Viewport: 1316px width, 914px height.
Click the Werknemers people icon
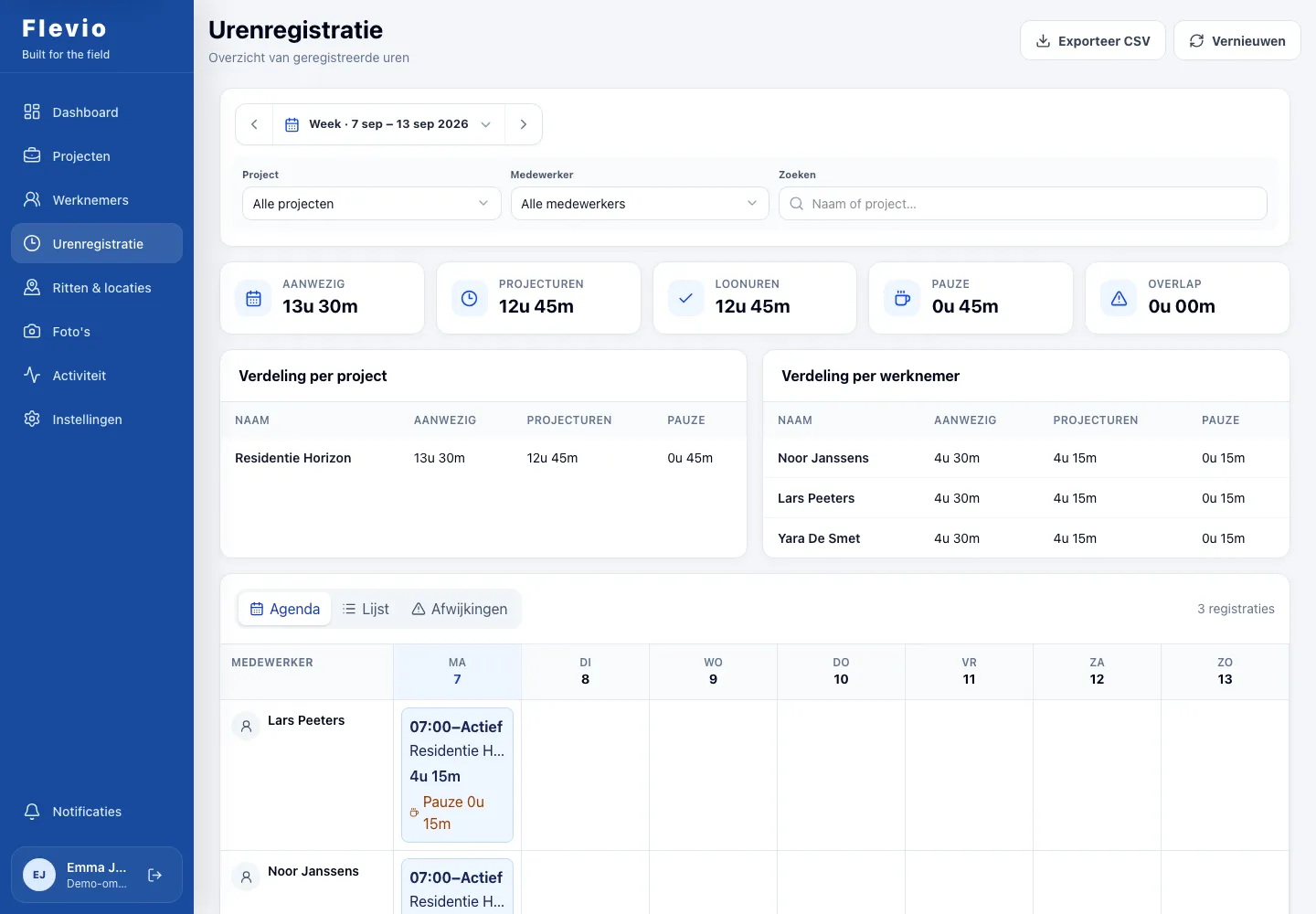tap(32, 199)
